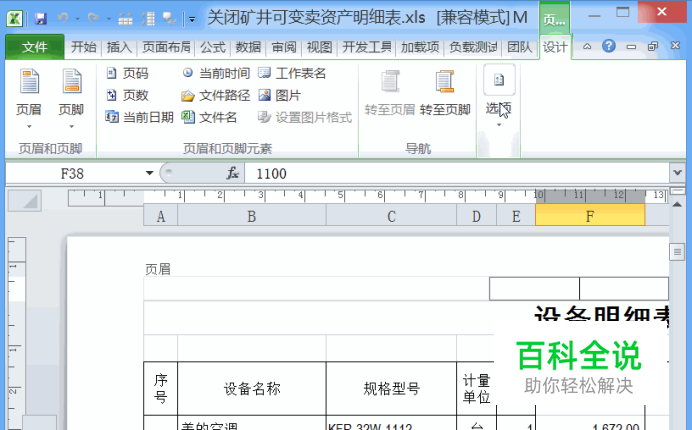Restore the workbook window

coord(653,46)
